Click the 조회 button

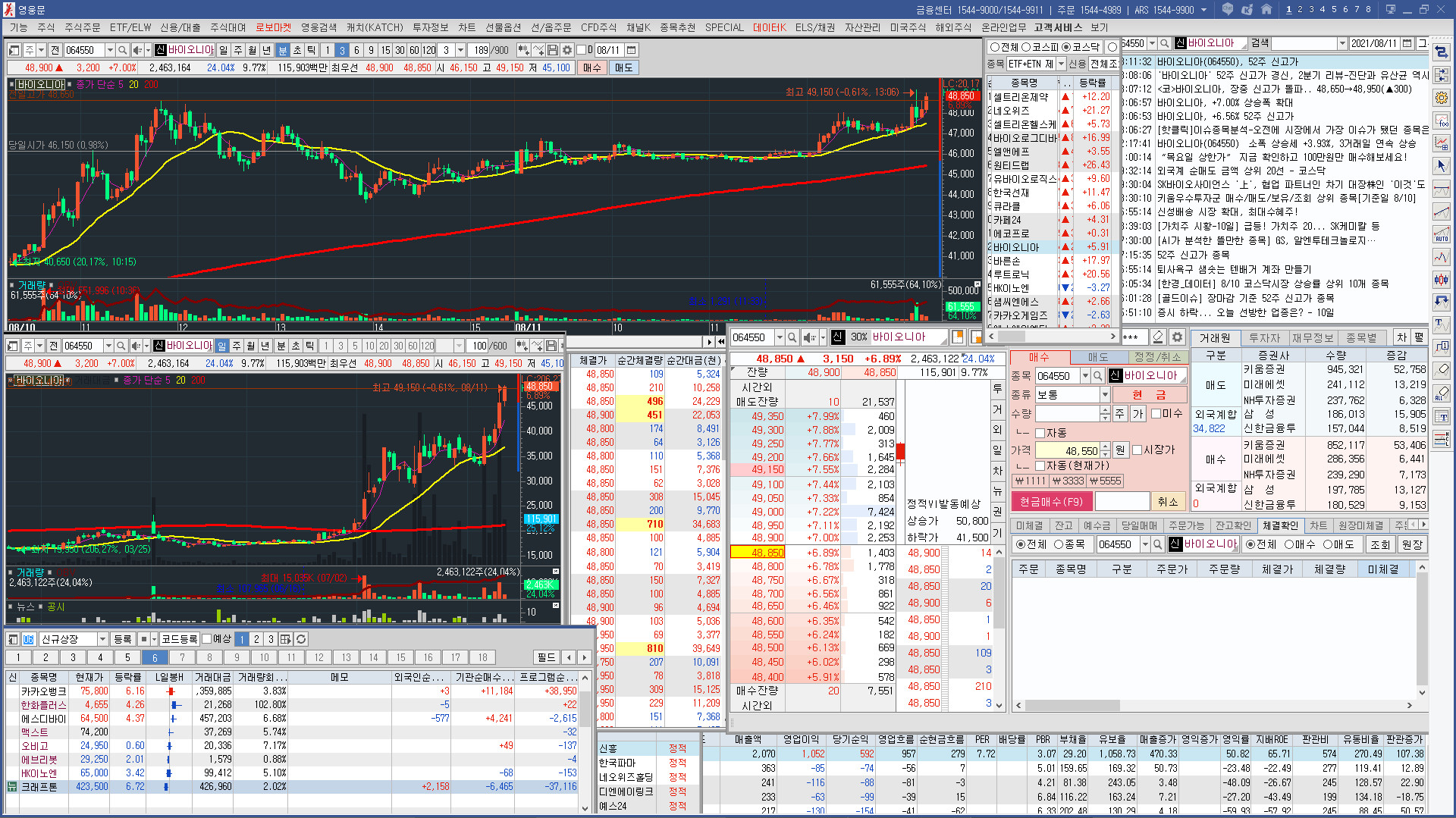[x=1379, y=544]
